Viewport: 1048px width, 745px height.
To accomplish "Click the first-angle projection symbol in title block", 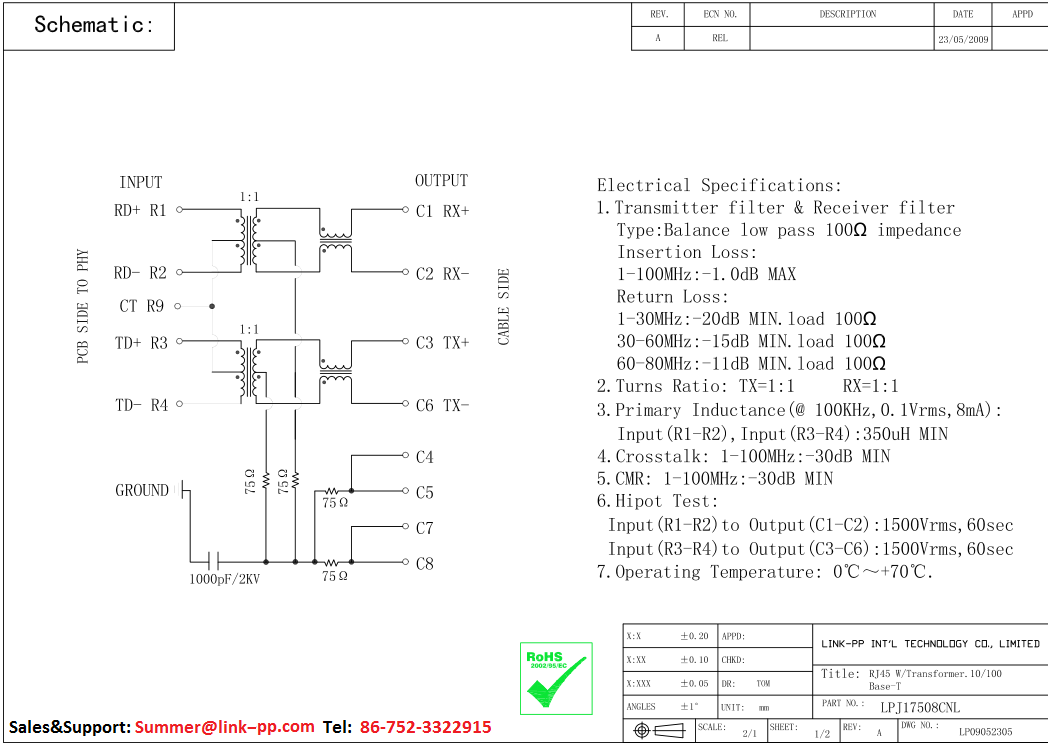I will pos(657,733).
